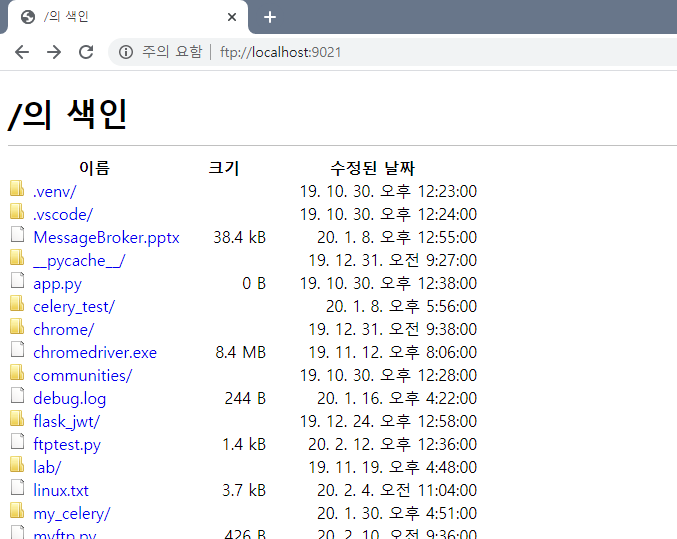The height and width of the screenshot is (539, 677).
Task: Open the lab/ folder link
Action: (47, 467)
